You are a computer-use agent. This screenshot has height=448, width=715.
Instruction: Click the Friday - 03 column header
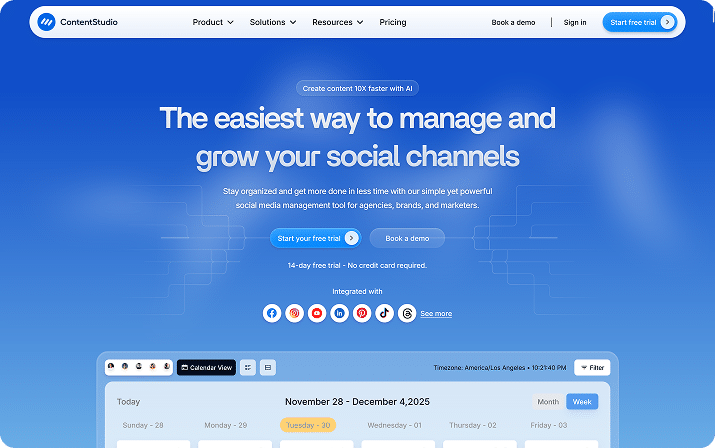point(549,425)
